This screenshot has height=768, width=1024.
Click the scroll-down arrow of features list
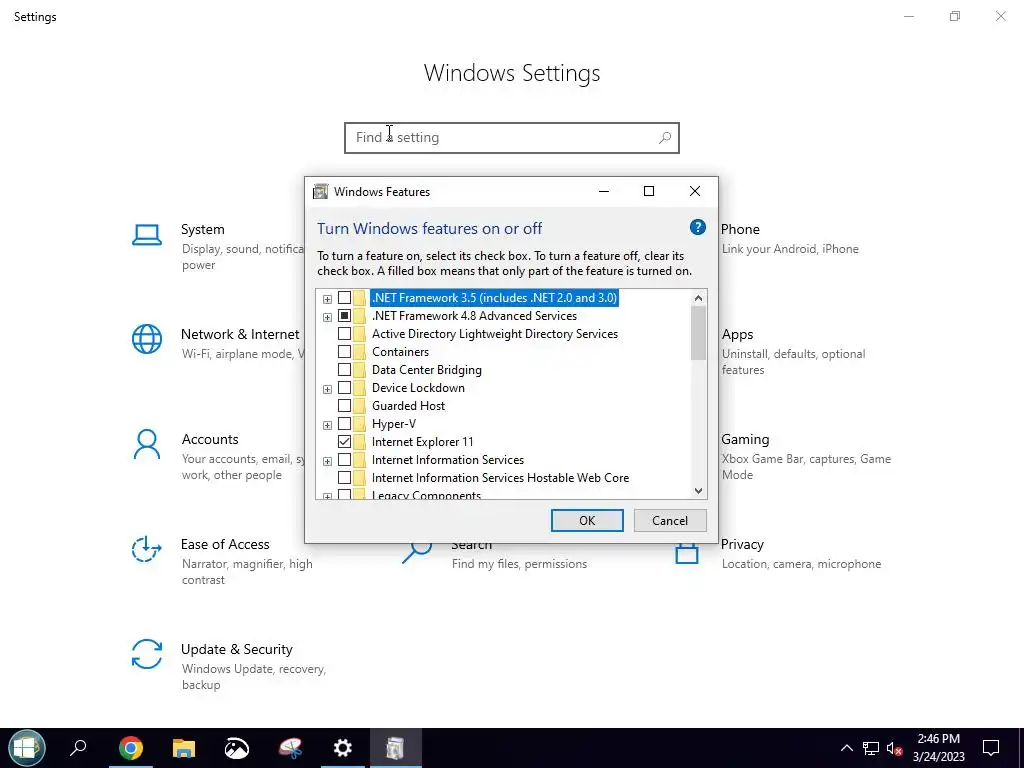pyautogui.click(x=698, y=491)
